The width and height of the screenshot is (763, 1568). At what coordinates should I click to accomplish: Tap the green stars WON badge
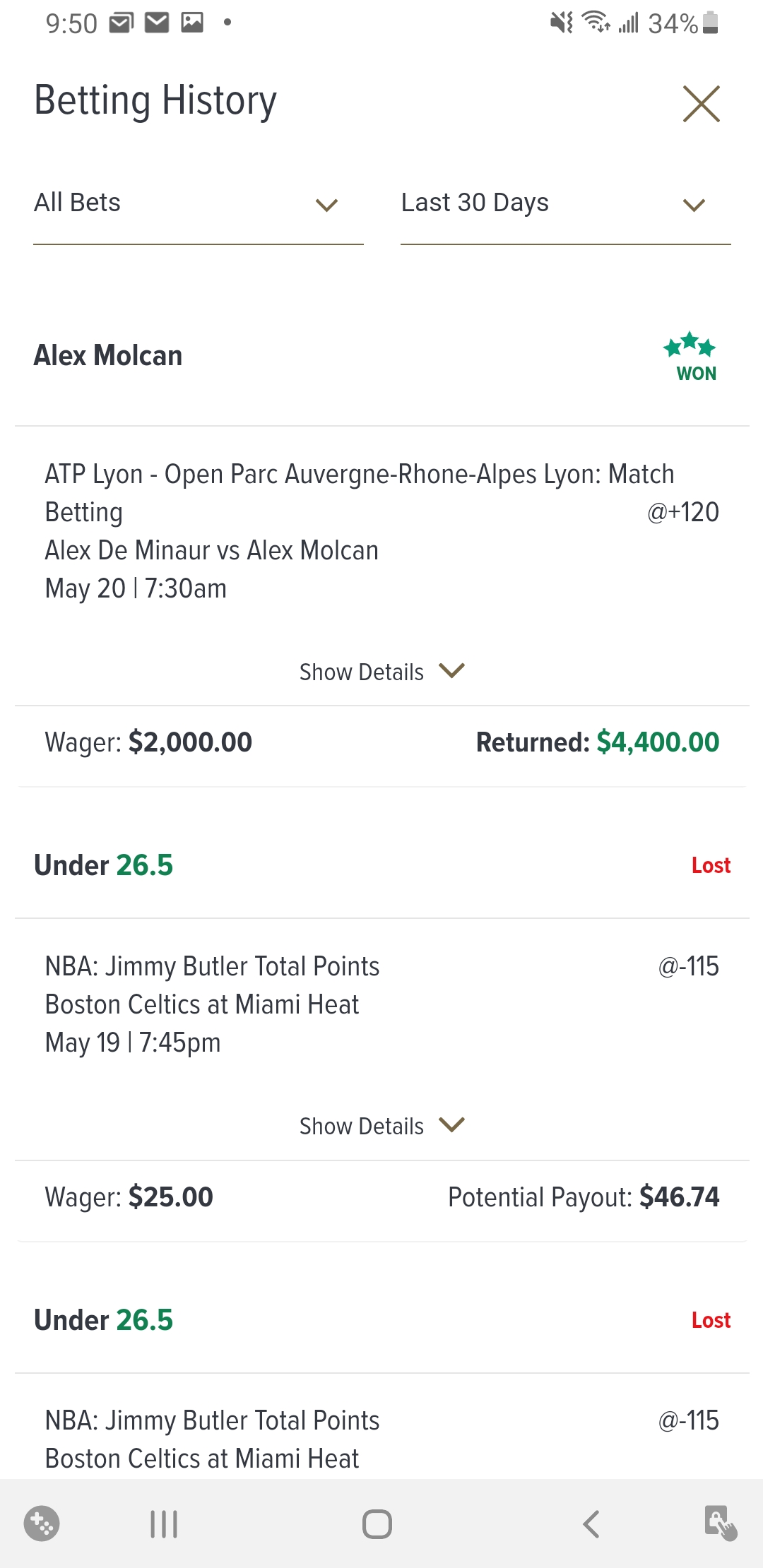tap(691, 357)
